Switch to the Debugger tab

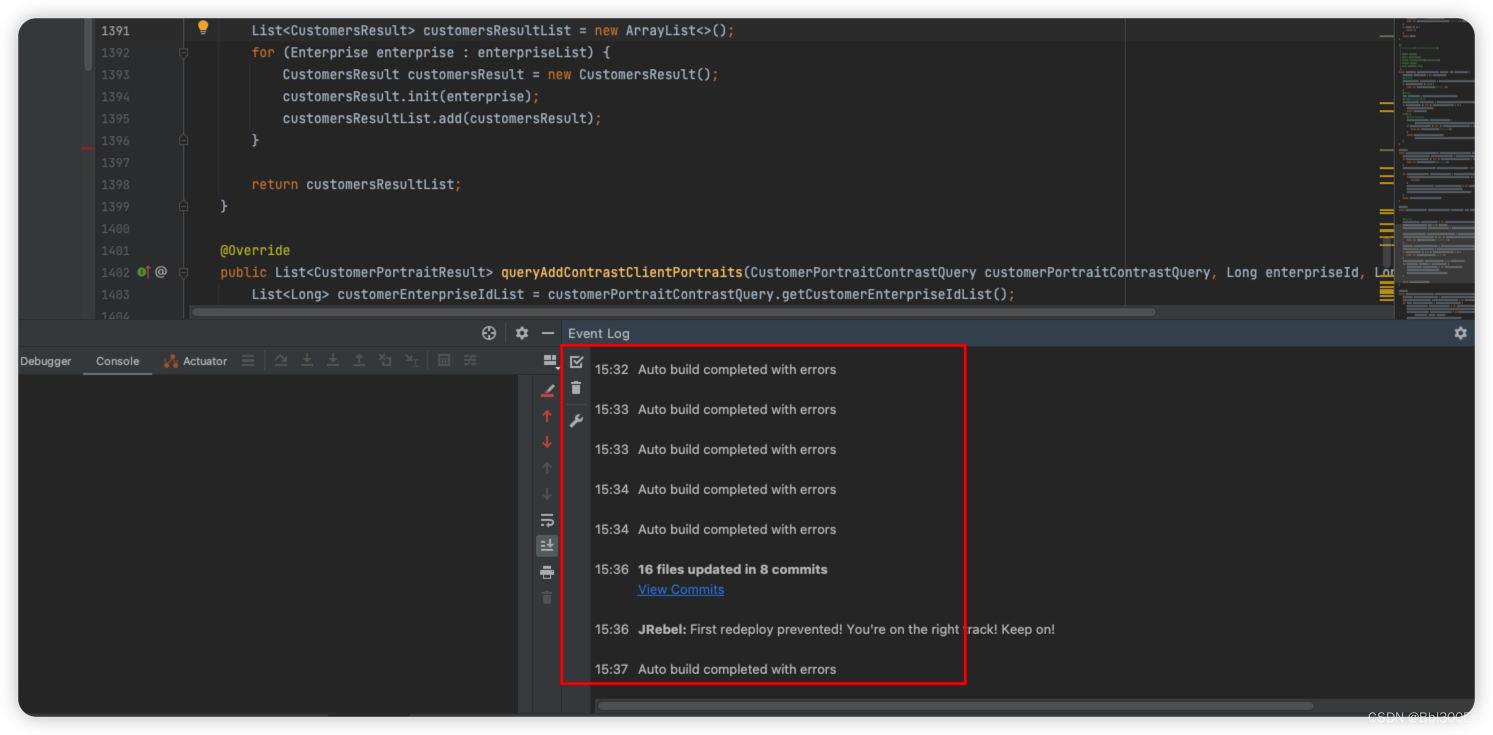tap(45, 361)
